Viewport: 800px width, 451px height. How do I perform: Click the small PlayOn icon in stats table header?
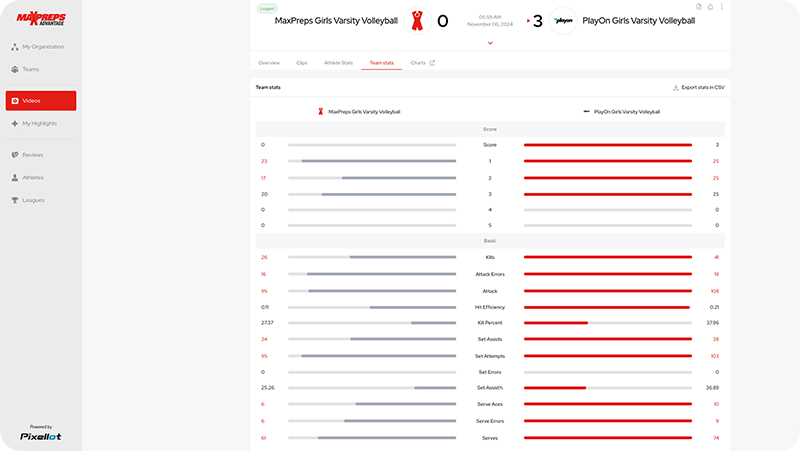[x=587, y=111]
